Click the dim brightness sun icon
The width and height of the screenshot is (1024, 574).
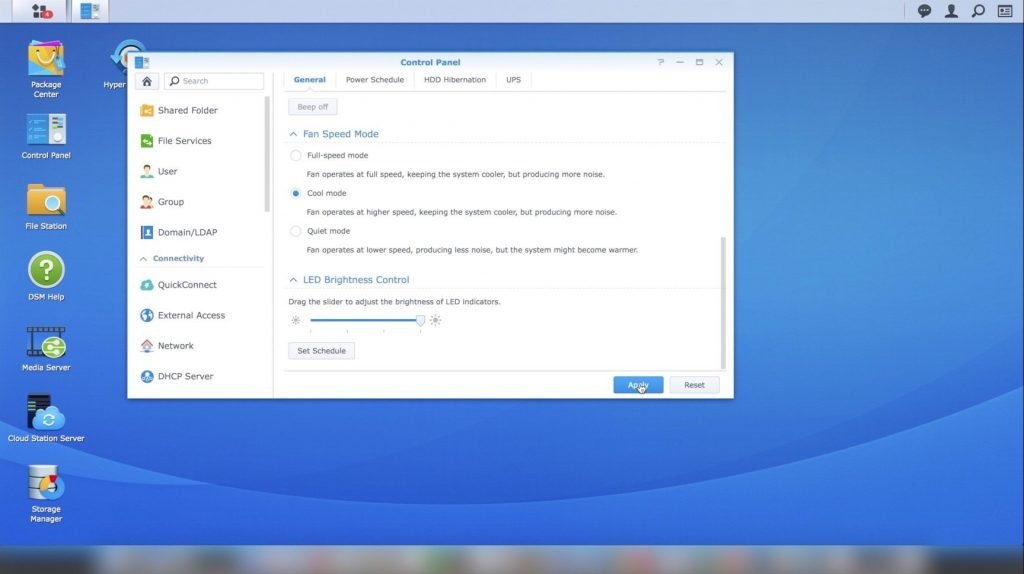296,320
